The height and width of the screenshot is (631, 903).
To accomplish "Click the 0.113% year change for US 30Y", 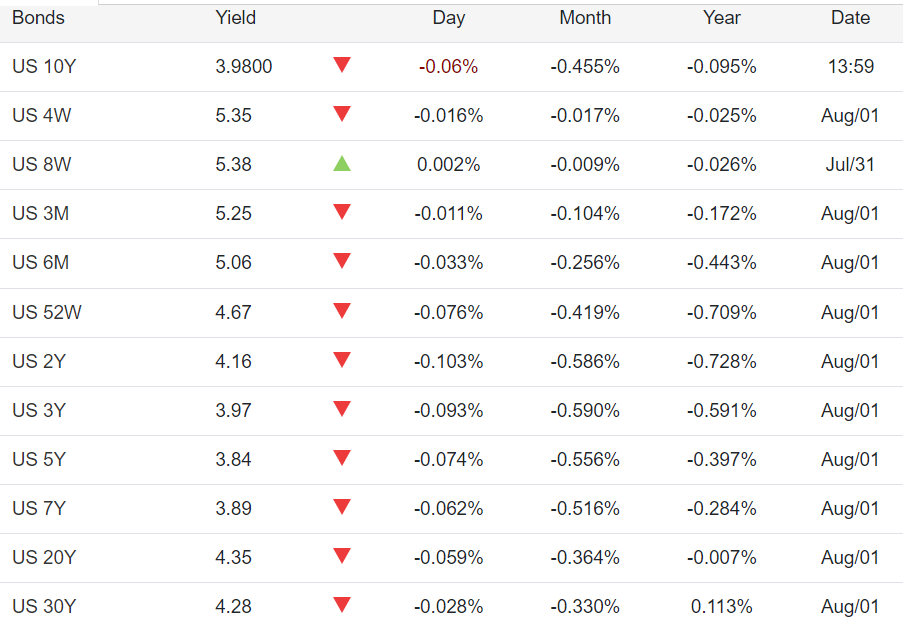I will tap(722, 606).
